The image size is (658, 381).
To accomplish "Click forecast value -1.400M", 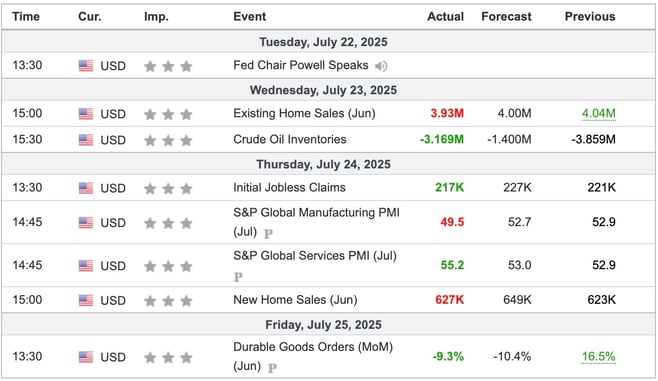I will [x=509, y=139].
